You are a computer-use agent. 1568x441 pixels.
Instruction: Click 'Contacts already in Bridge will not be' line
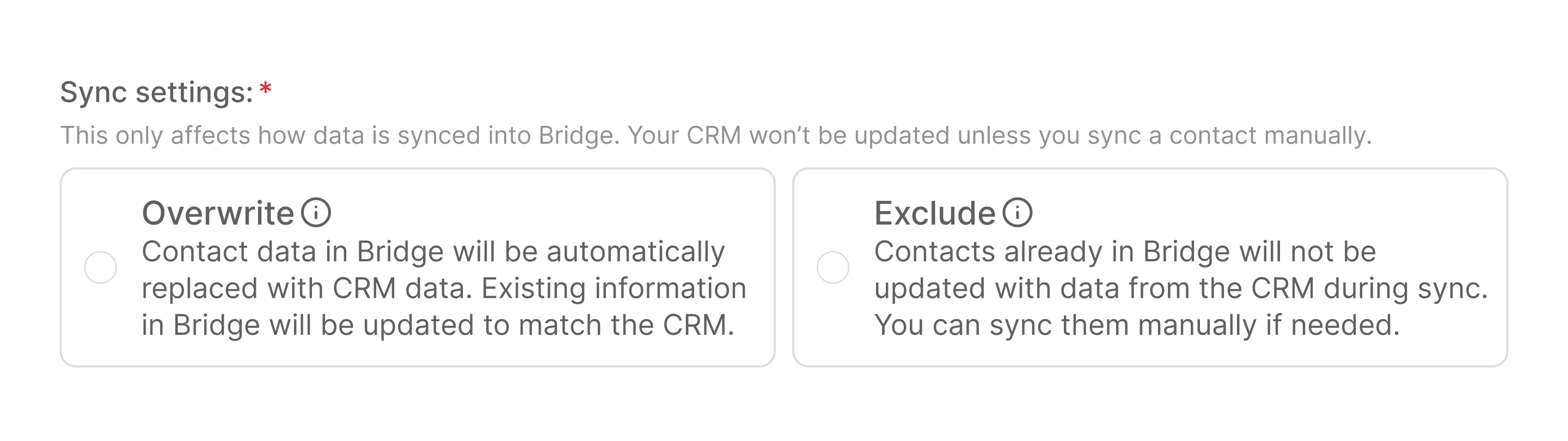(x=1125, y=252)
